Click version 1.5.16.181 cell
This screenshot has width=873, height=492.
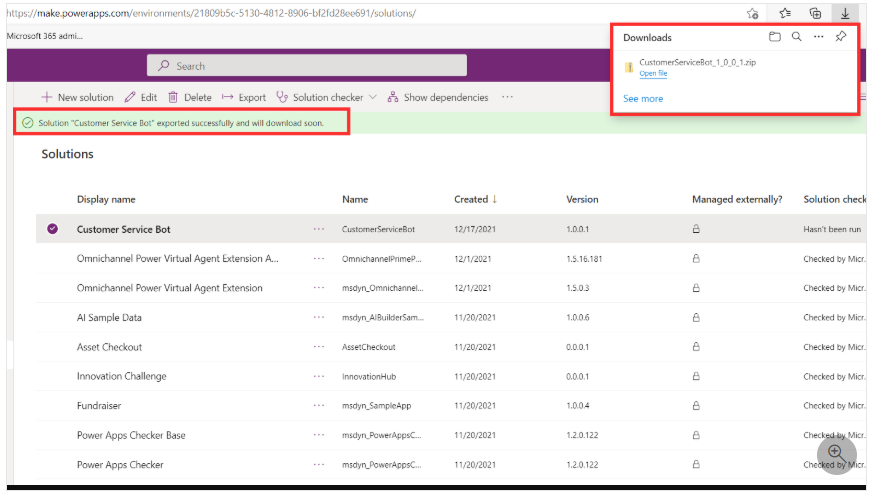click(584, 259)
